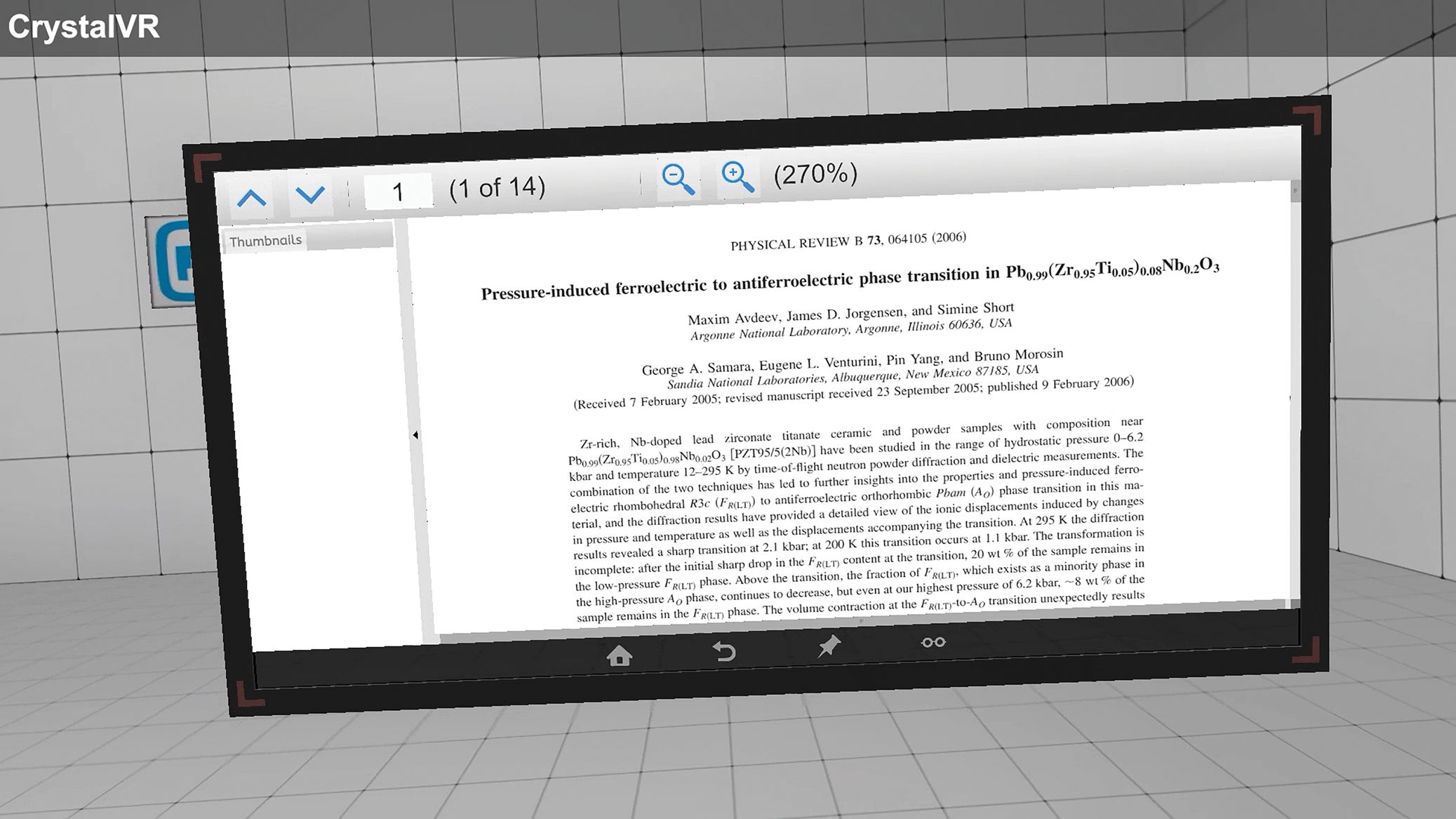Collapse the sidebar with the small arrow
The height and width of the screenshot is (819, 1456).
(415, 435)
